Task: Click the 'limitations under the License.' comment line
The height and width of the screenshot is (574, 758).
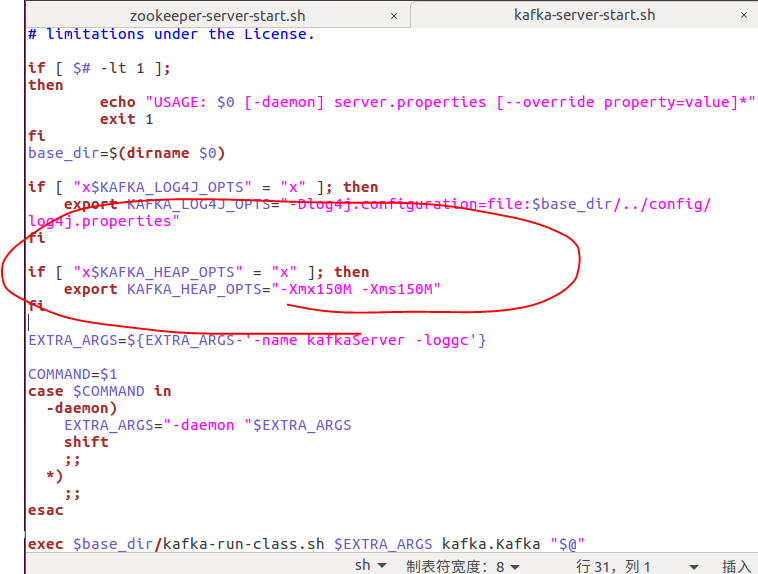Action: 171,34
